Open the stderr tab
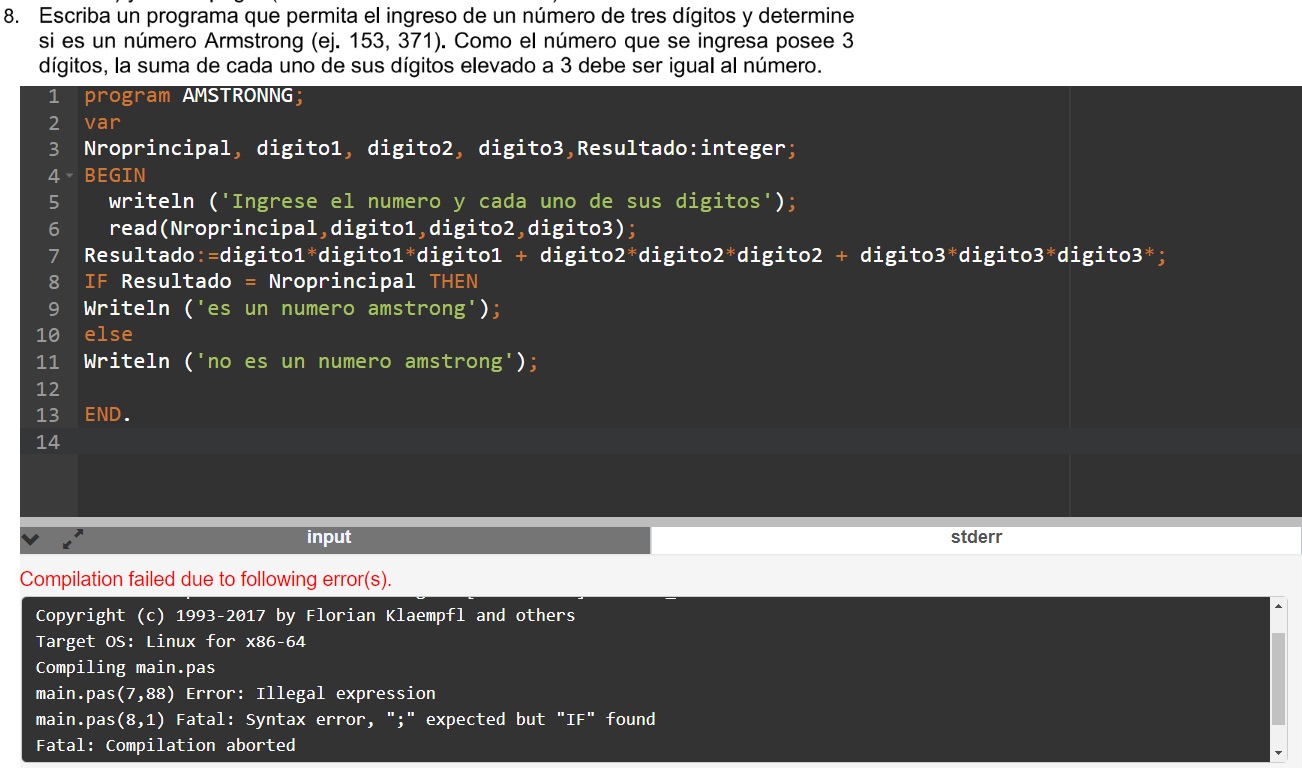 [x=975, y=538]
